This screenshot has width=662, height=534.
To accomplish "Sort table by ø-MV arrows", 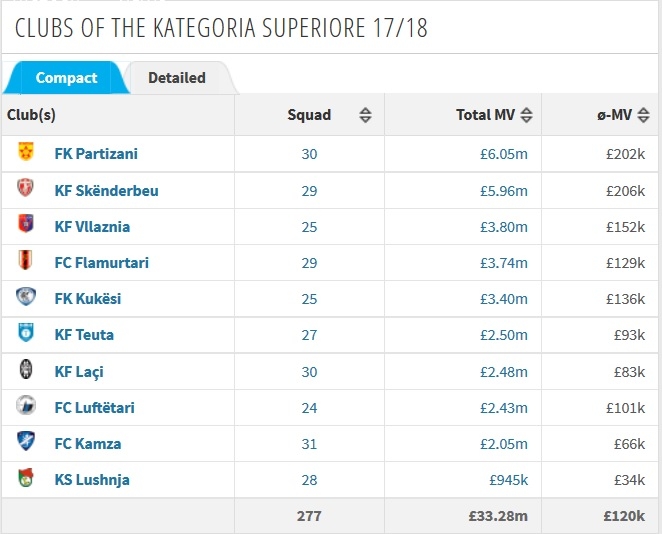I will click(643, 115).
